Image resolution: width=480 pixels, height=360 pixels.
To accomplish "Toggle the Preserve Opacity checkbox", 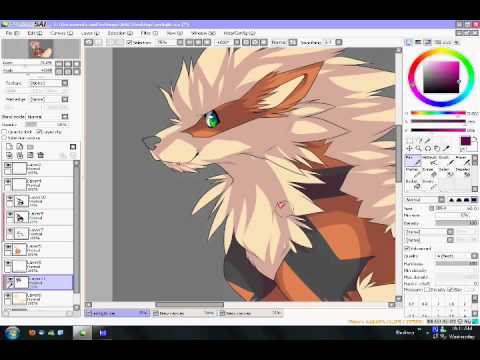I will pos(5,132).
